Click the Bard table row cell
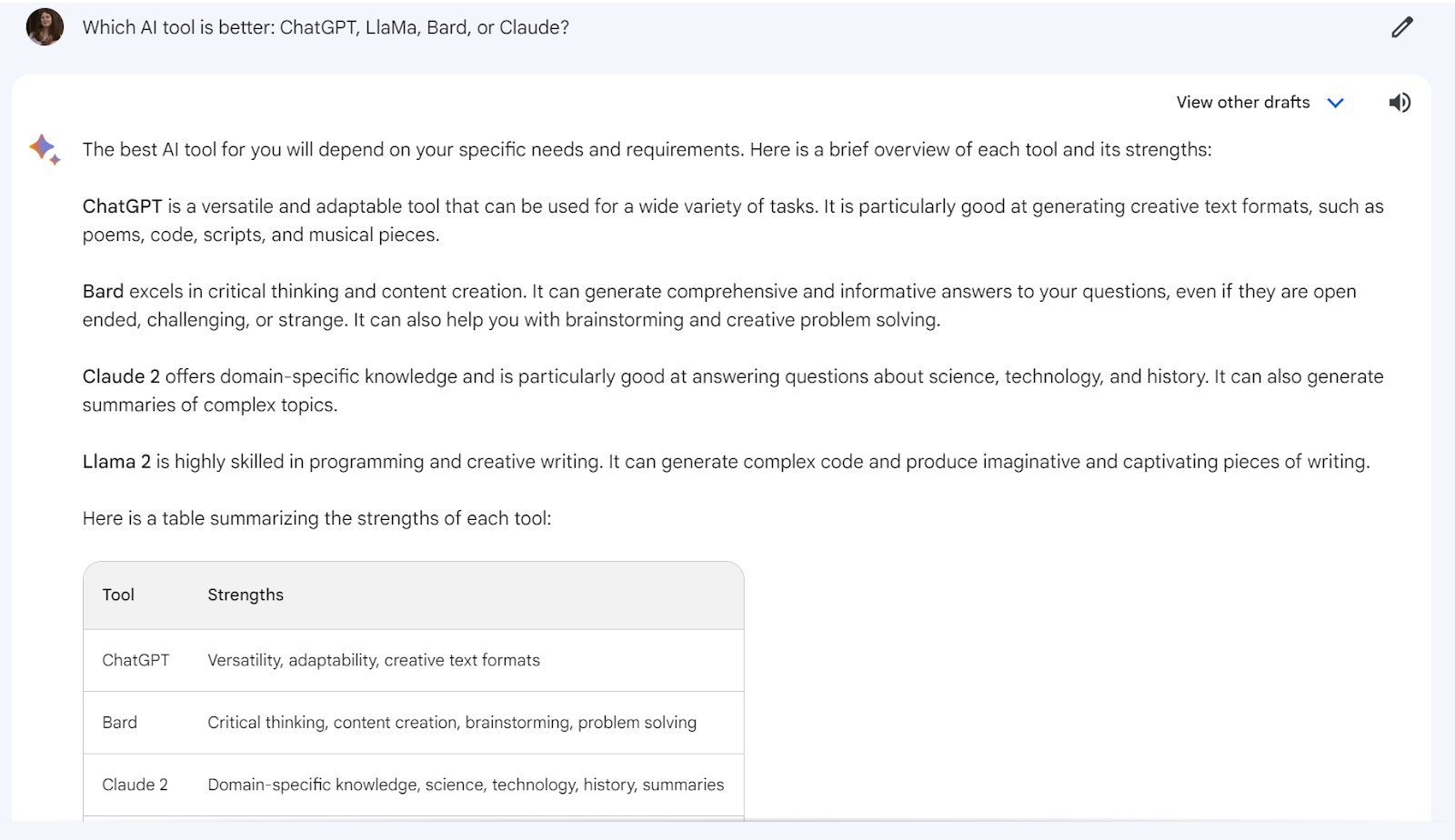 [x=119, y=723]
